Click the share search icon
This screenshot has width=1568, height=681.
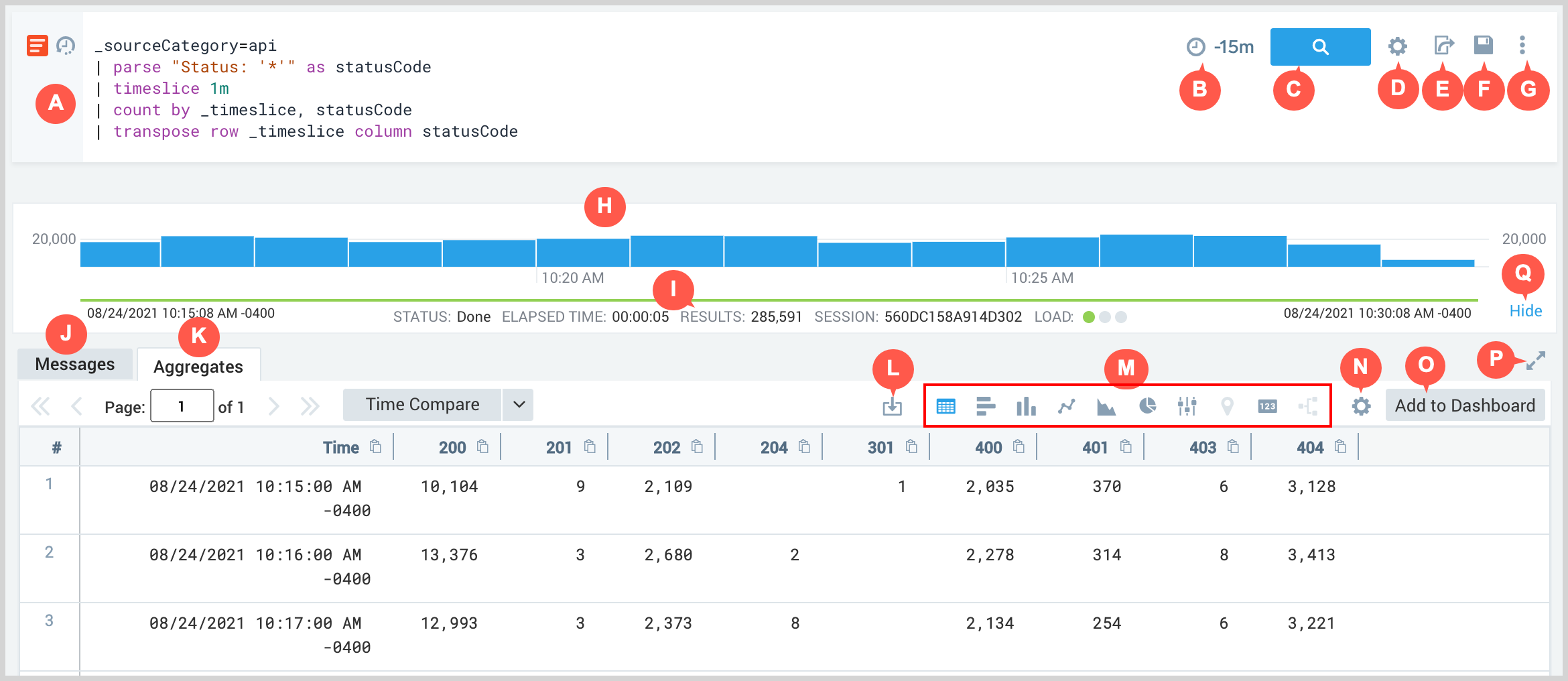1443,46
